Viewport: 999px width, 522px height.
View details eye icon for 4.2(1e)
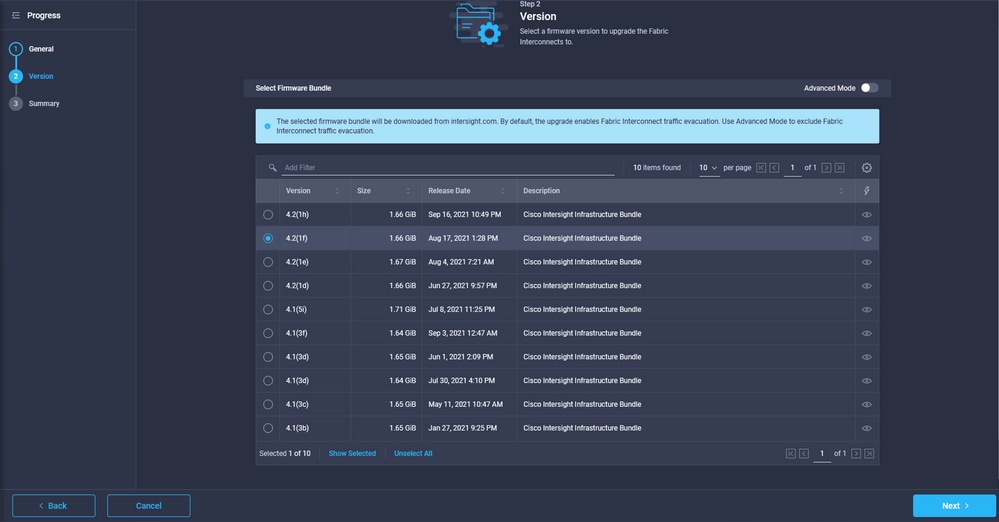(866, 262)
